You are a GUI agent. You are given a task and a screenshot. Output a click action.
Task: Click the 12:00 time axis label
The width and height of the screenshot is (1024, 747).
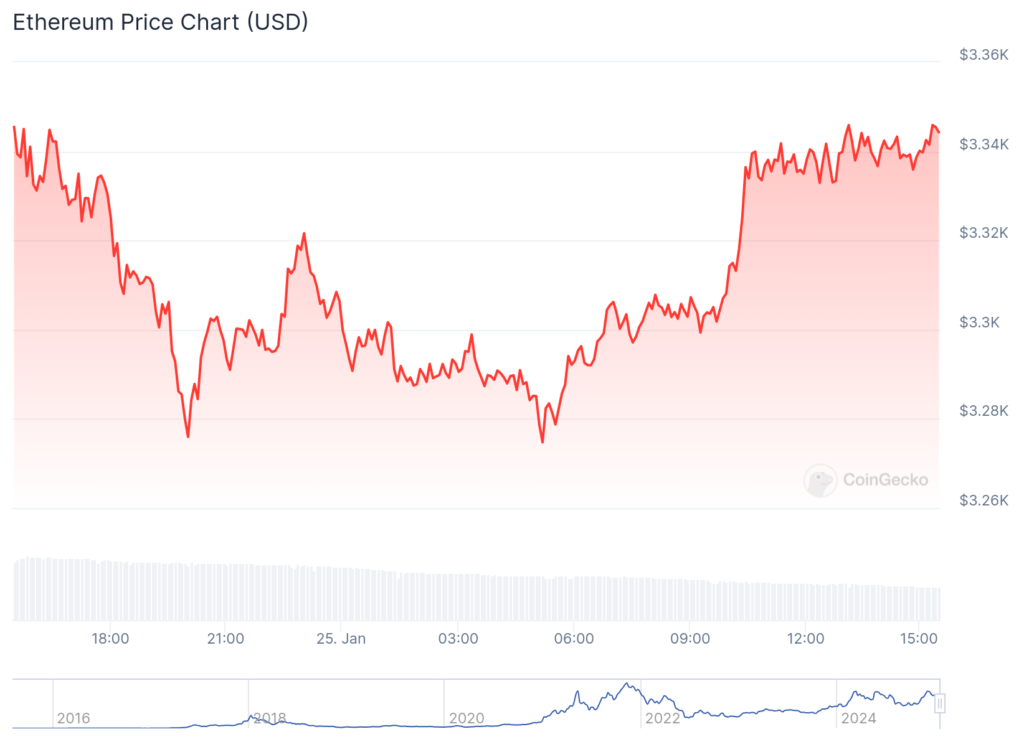pos(806,638)
